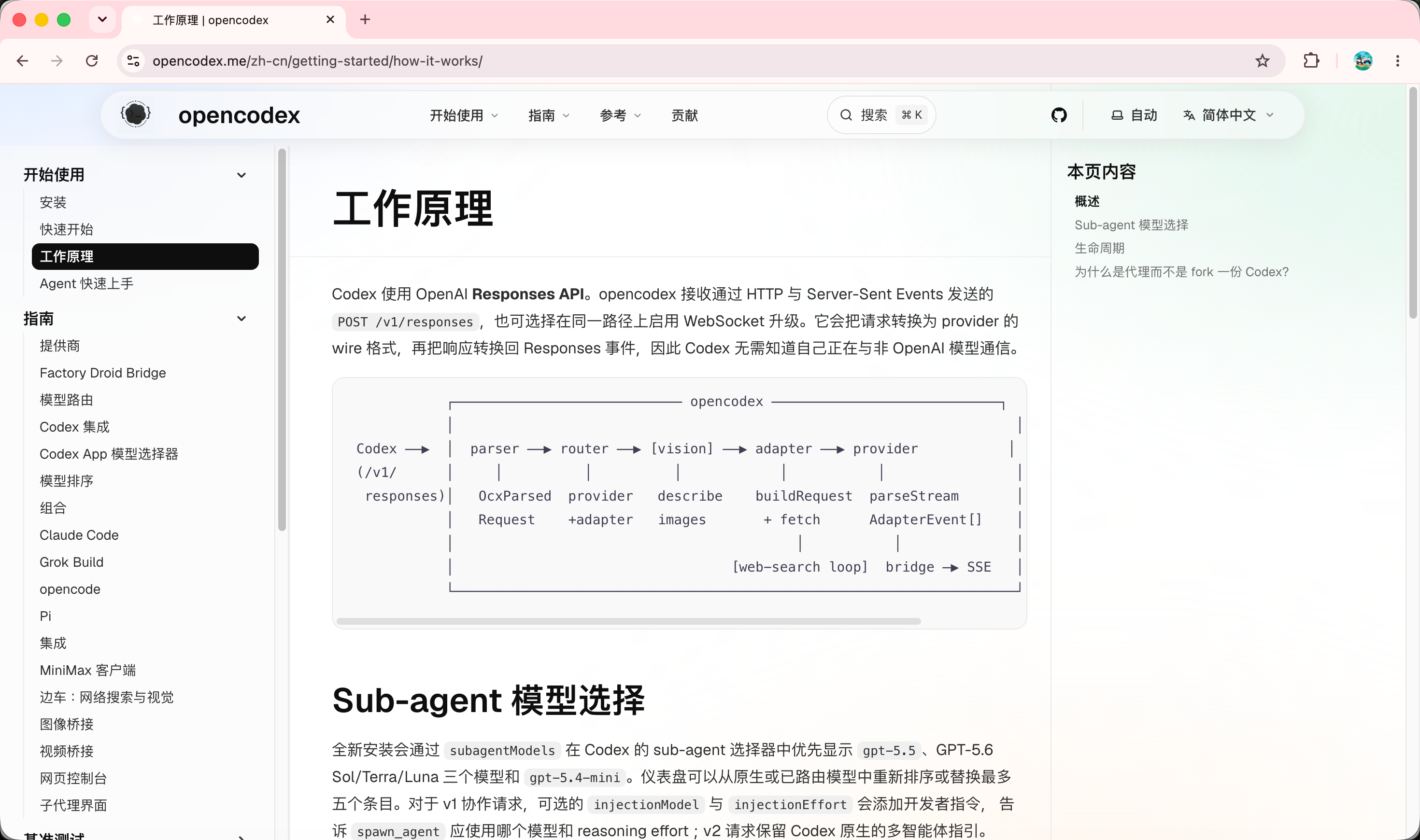Click the page vertical scrollbar

(x=1413, y=203)
